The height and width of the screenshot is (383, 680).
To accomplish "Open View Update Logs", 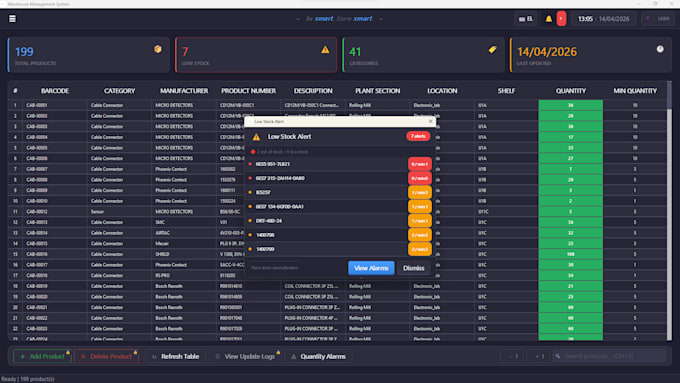I will pyautogui.click(x=245, y=357).
